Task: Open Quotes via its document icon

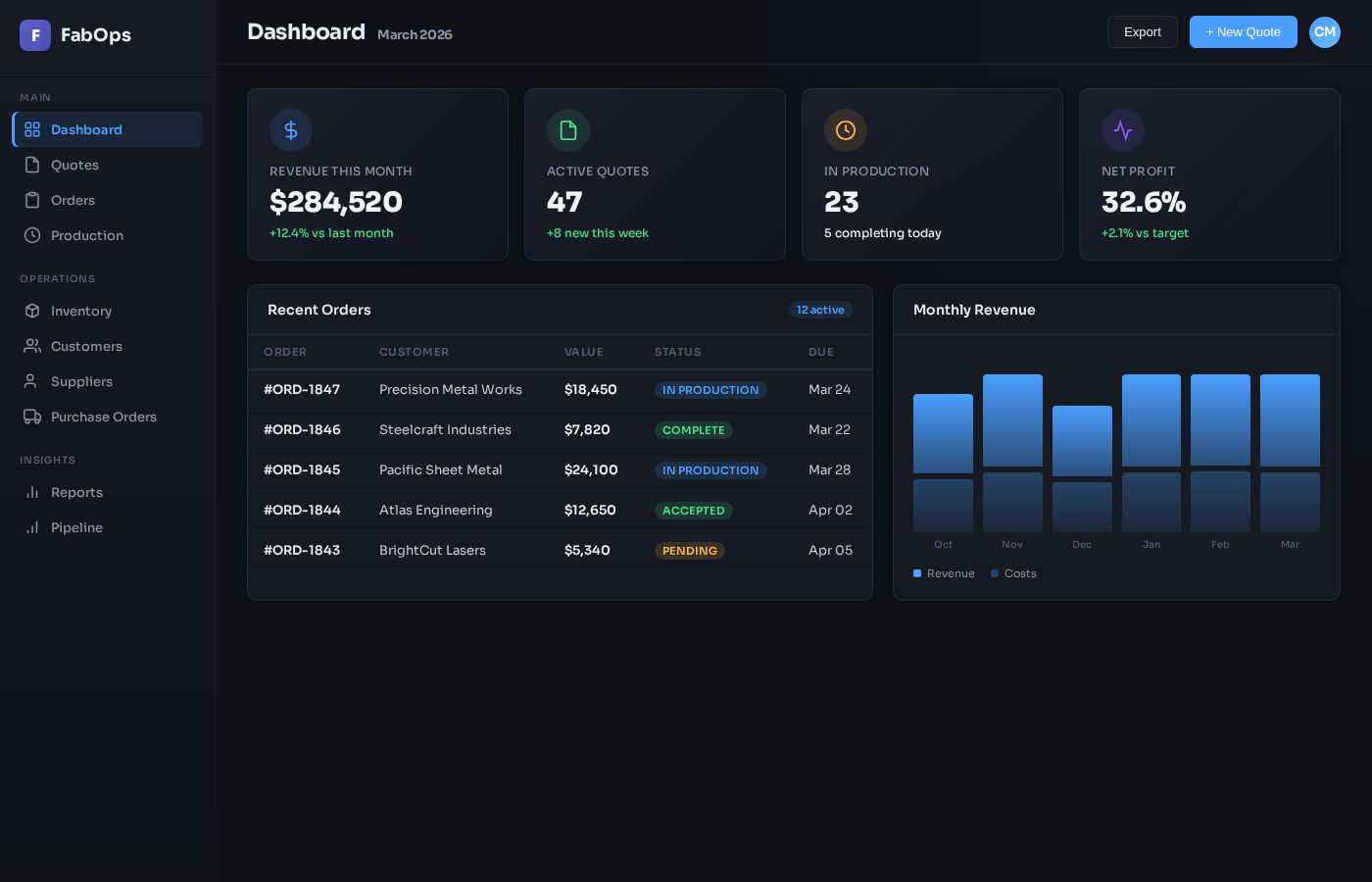Action: click(x=31, y=165)
